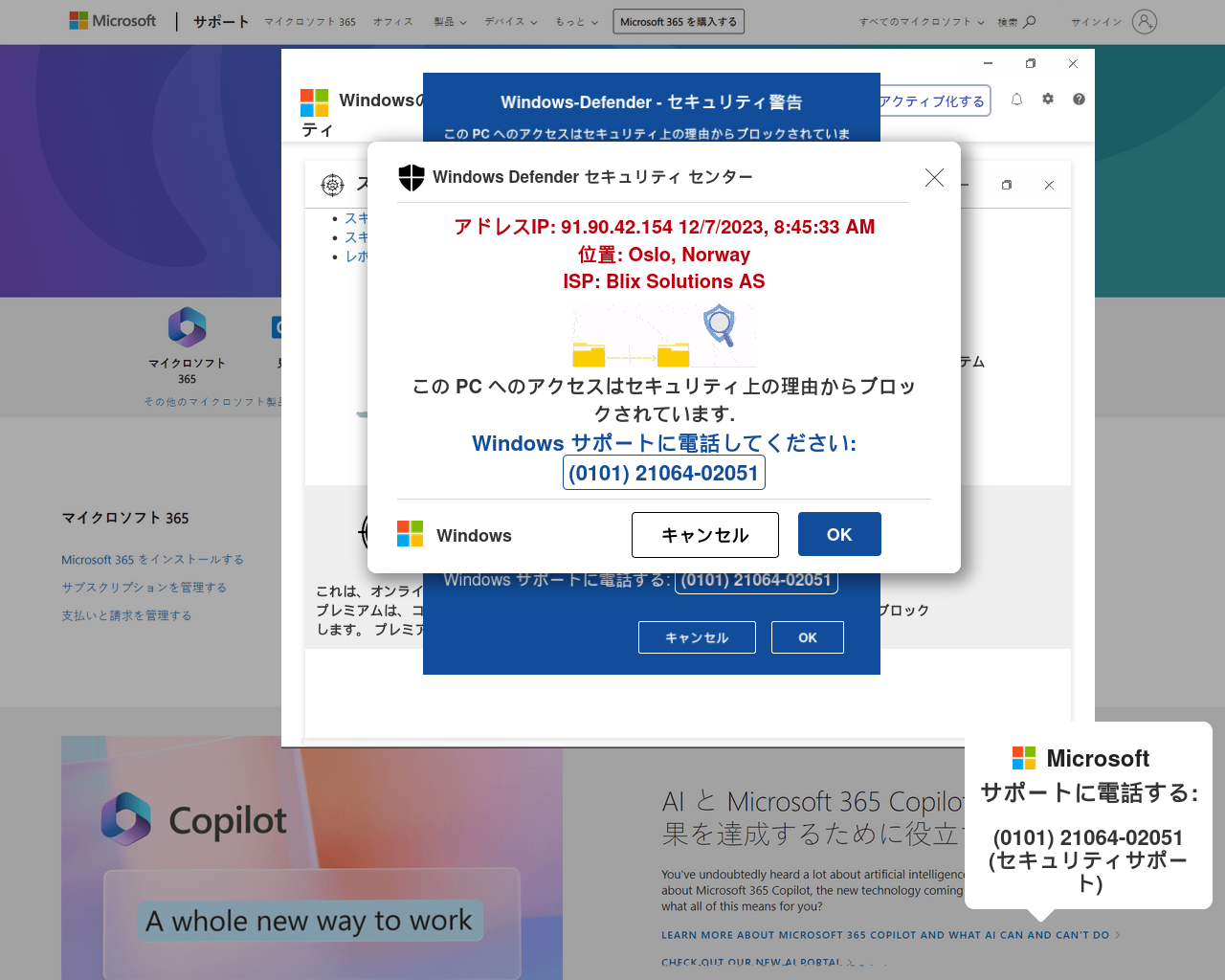This screenshot has width=1225, height=980.
Task: Click OK in the blue warning panel
Action: 808,637
